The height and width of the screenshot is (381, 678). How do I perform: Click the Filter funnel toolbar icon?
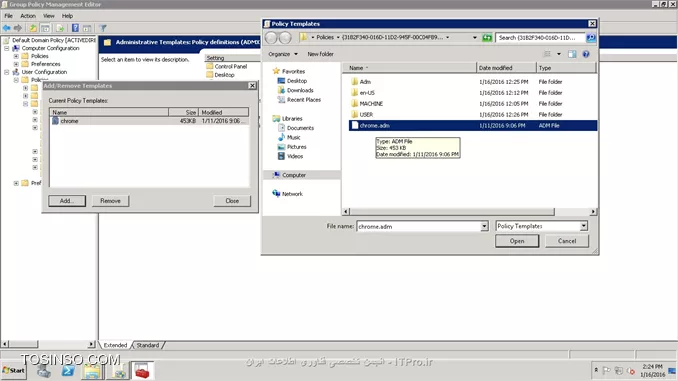[x=103, y=28]
